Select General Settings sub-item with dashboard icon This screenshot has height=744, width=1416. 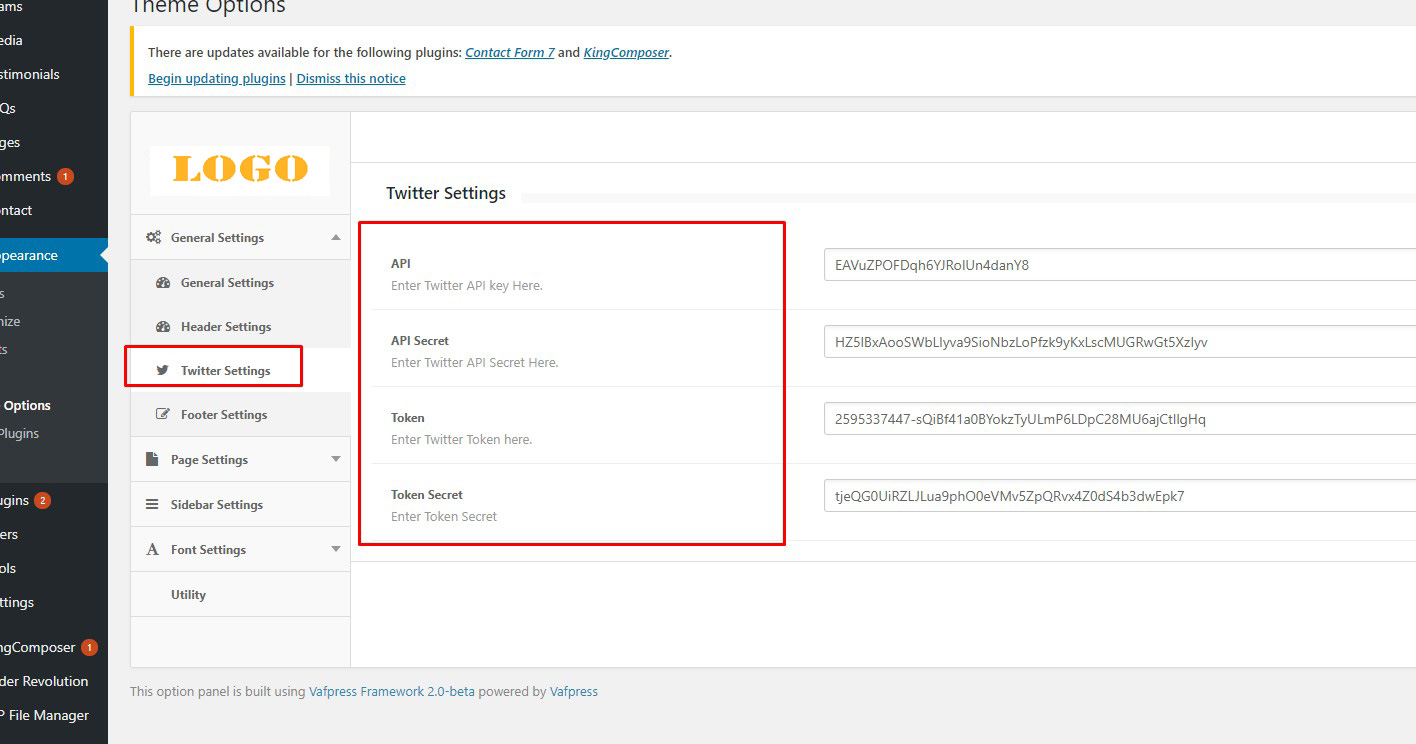(x=227, y=283)
